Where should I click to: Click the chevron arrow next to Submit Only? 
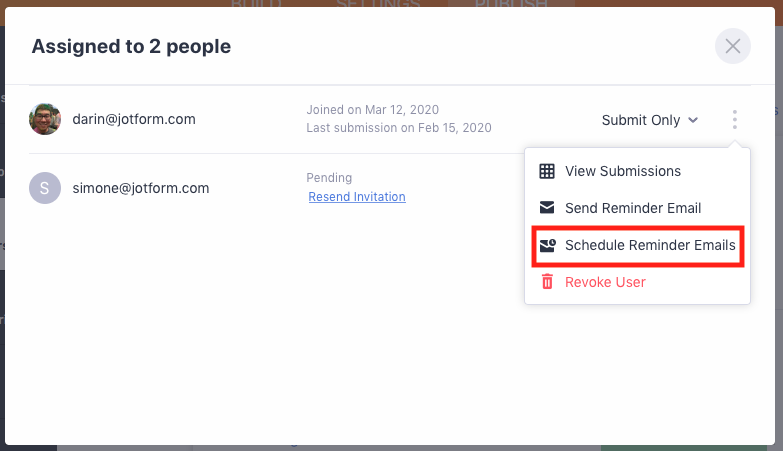692,120
